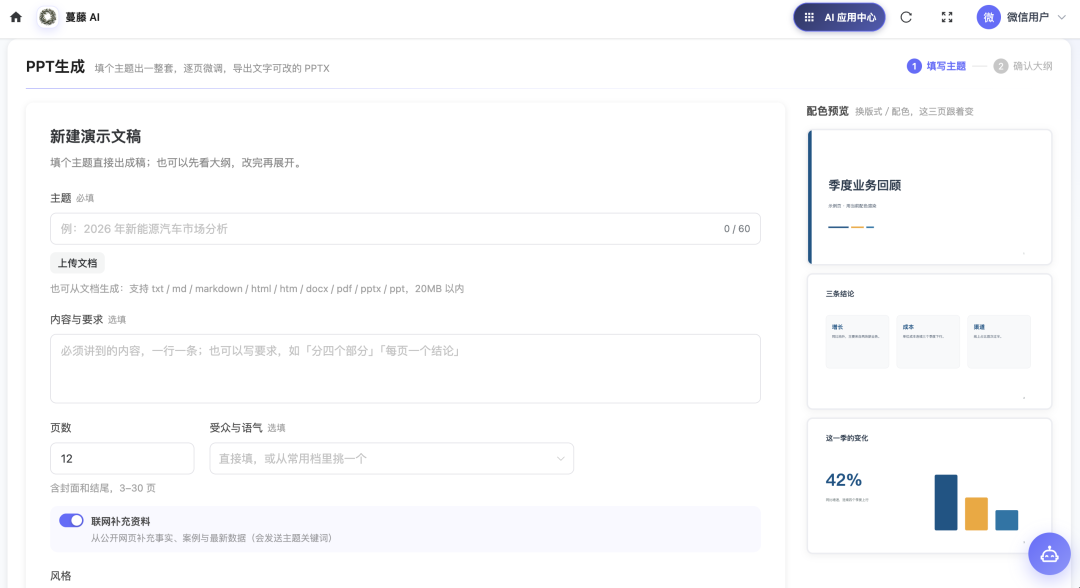1080x588 pixels.
Task: Select the 季度业务回顾 preview slide
Action: [929, 197]
